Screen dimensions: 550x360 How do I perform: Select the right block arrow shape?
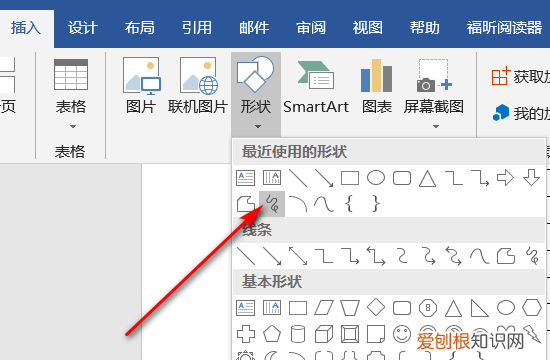click(x=505, y=178)
